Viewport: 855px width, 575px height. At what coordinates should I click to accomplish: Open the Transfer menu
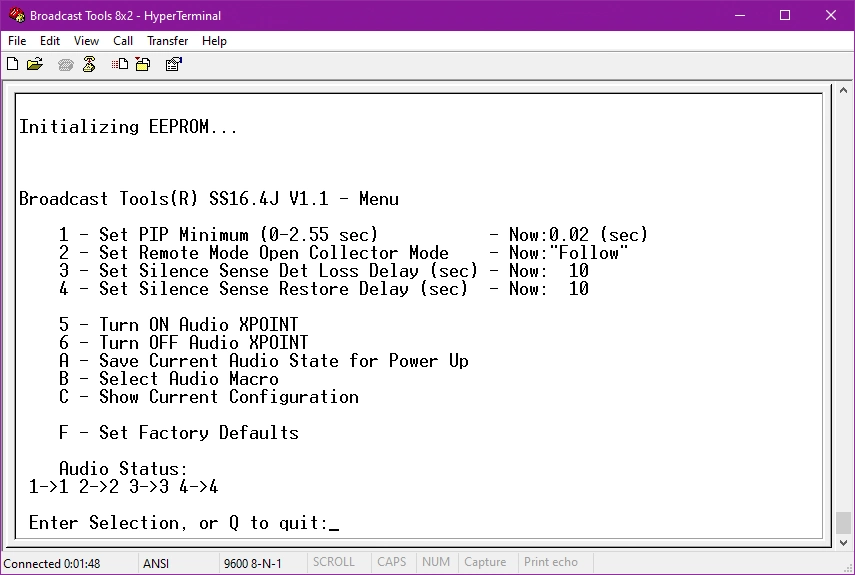[x=167, y=41]
